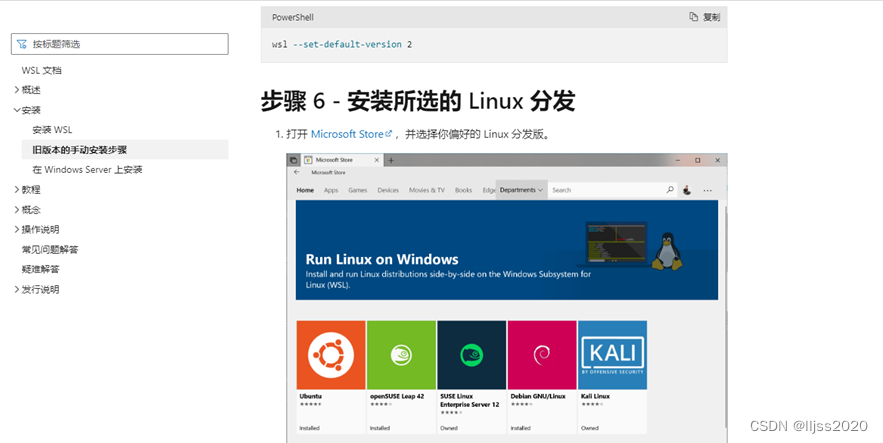Close the Microsoft Store tab

(377, 160)
